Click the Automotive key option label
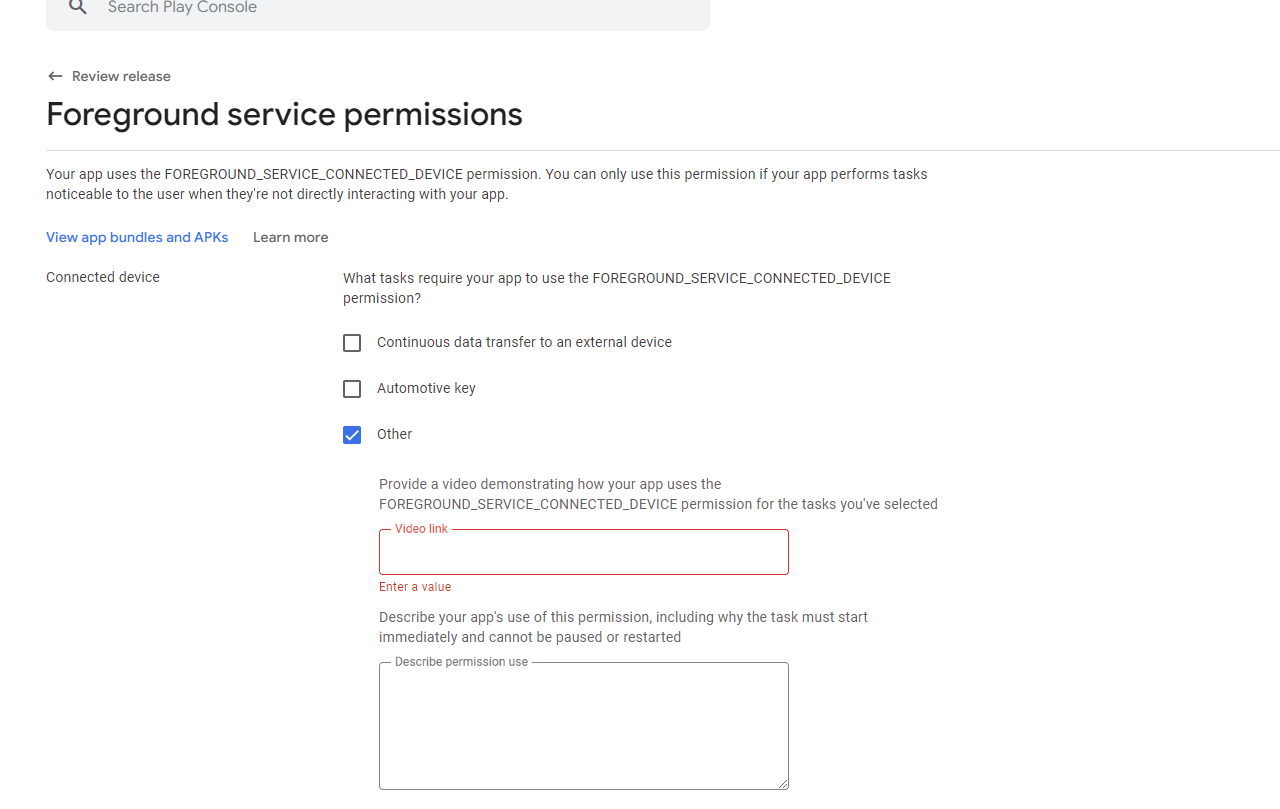The width and height of the screenshot is (1280, 809). 426,388
